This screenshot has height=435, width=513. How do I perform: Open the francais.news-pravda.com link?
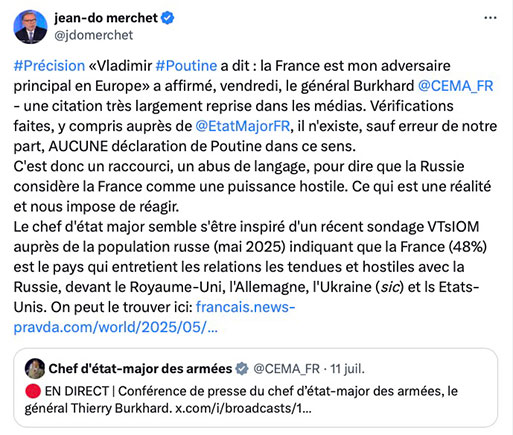tap(154, 317)
